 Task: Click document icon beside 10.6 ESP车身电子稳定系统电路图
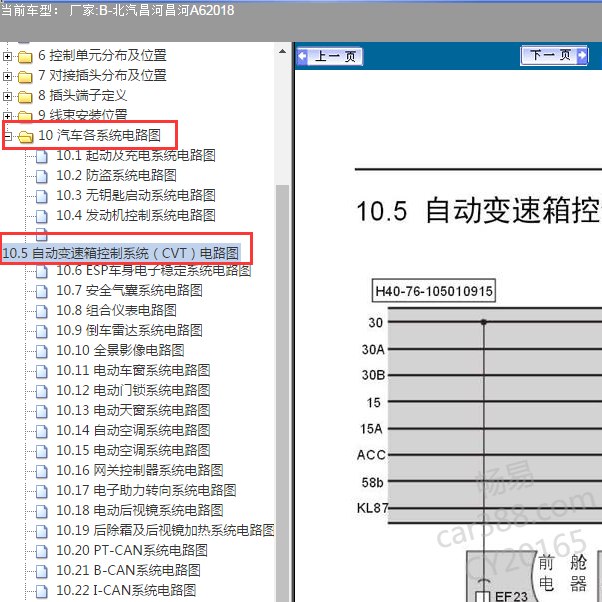click(x=41, y=271)
